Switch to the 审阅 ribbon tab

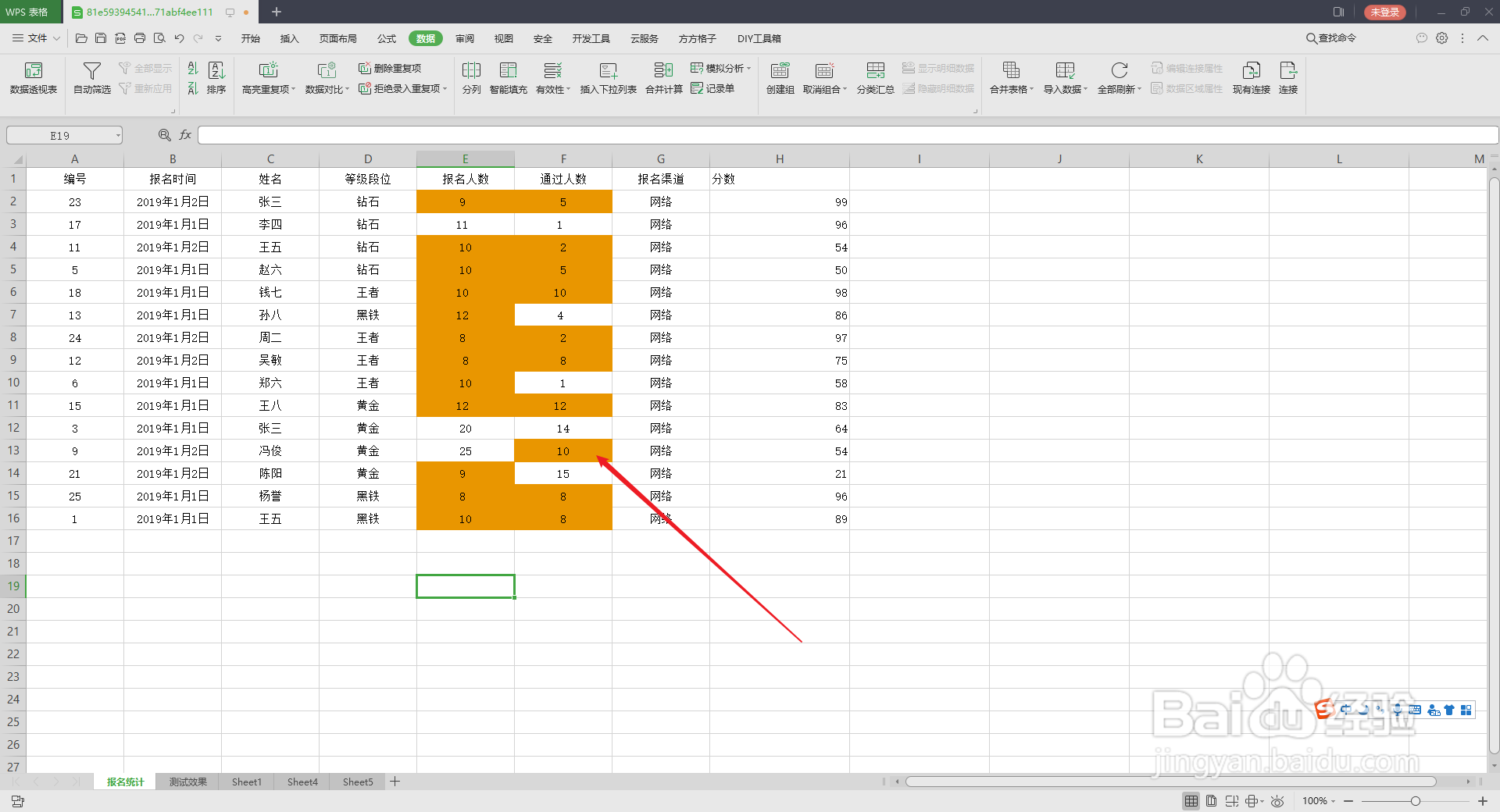465,38
